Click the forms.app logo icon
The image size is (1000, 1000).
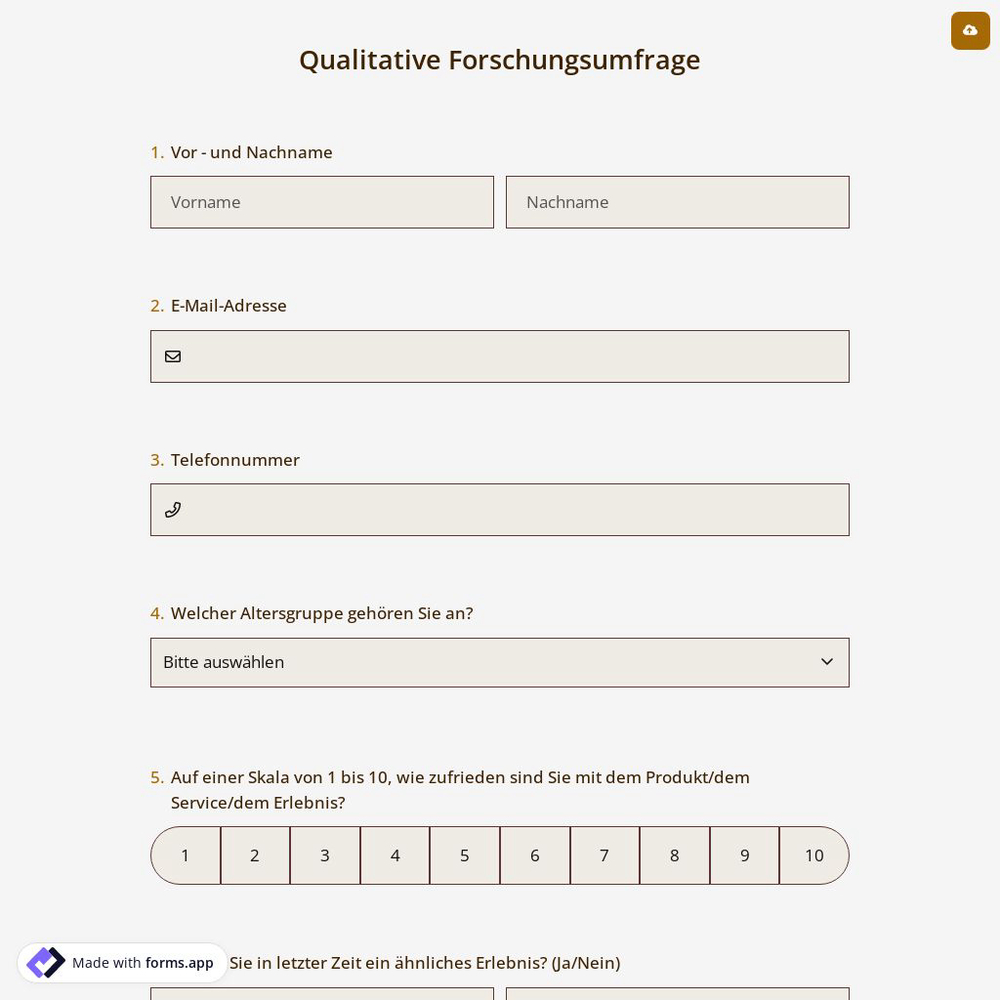tap(45, 962)
